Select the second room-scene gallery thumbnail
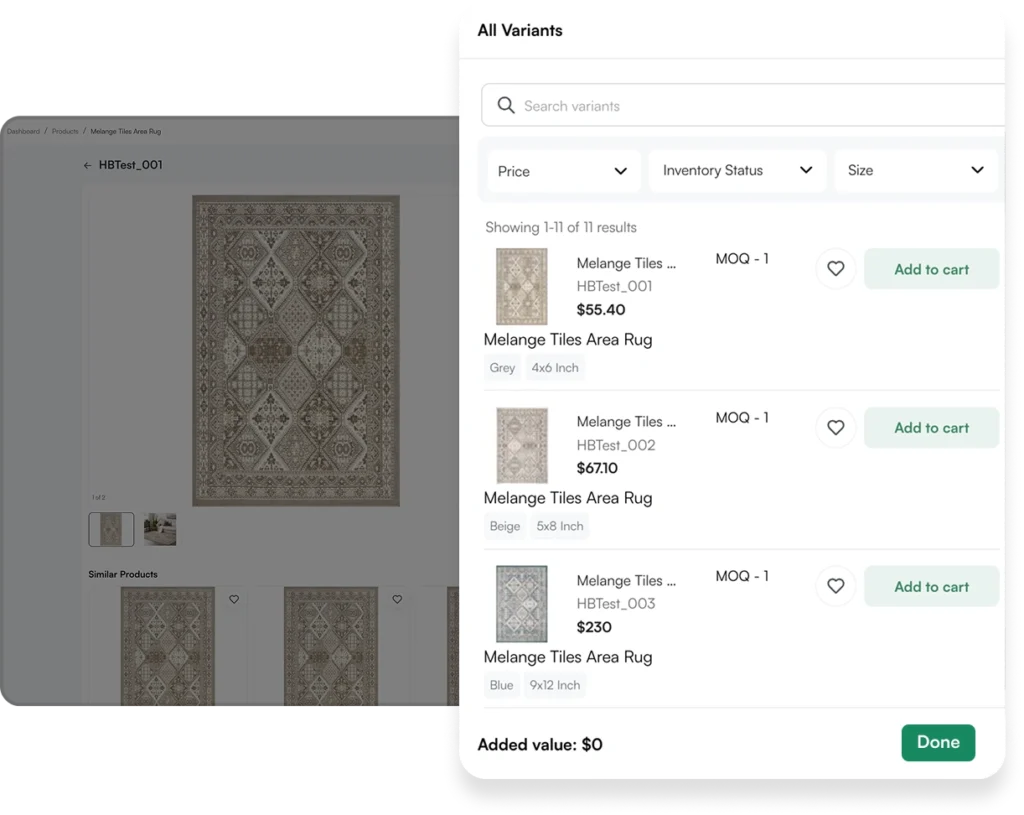Viewport: 1024px width, 815px height. 160,530
